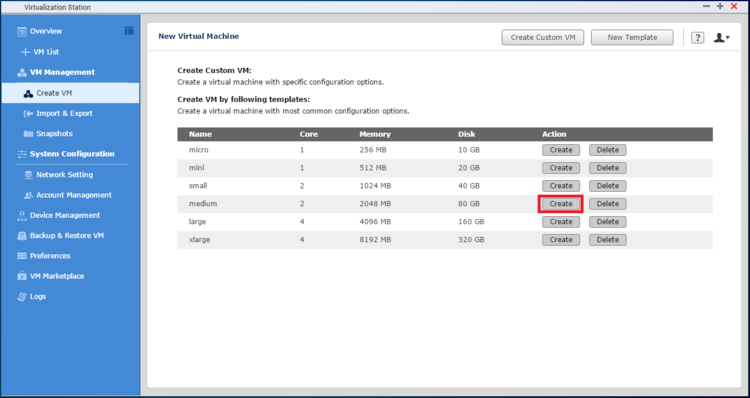Open Network Setting page

[65, 175]
